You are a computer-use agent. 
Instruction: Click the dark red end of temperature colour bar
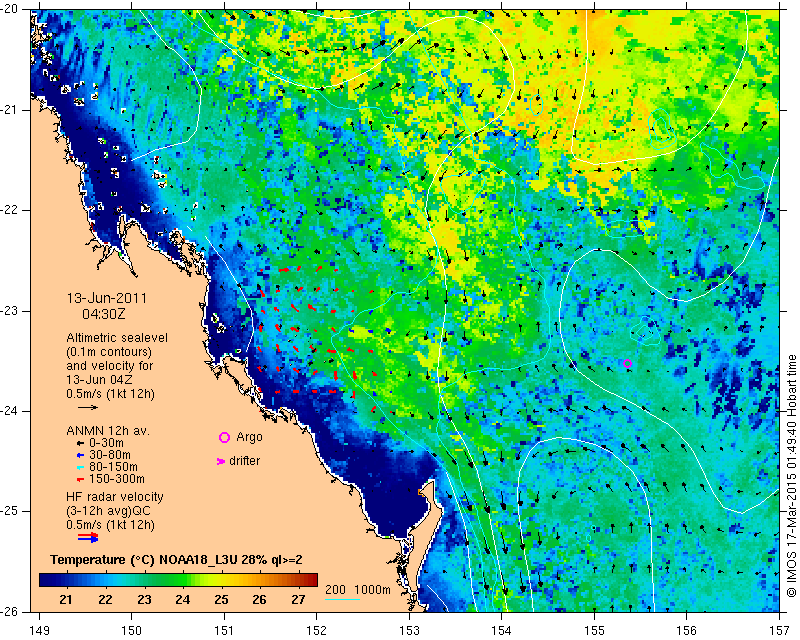click(311, 580)
